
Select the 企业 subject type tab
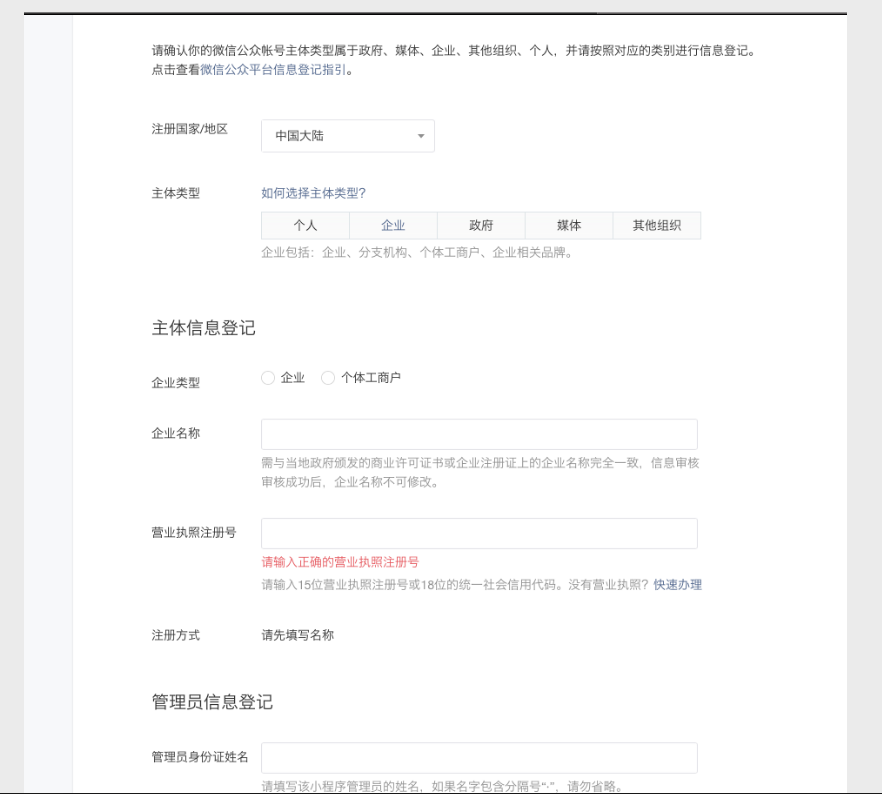pos(393,225)
